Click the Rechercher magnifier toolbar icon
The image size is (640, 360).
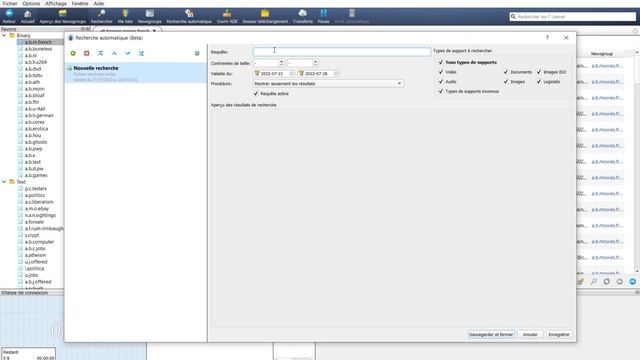101,13
